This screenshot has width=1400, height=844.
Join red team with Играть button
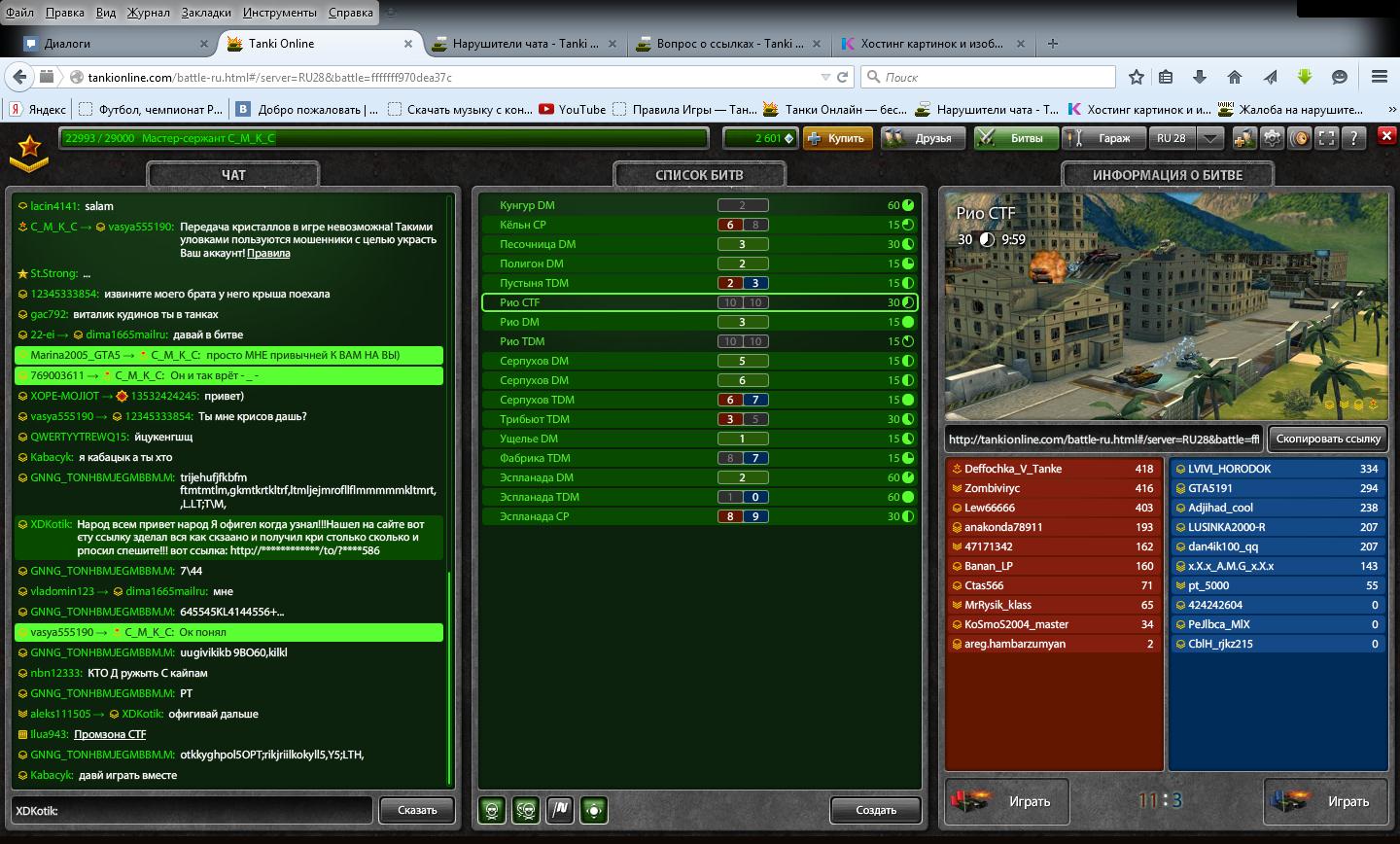[x=1006, y=801]
